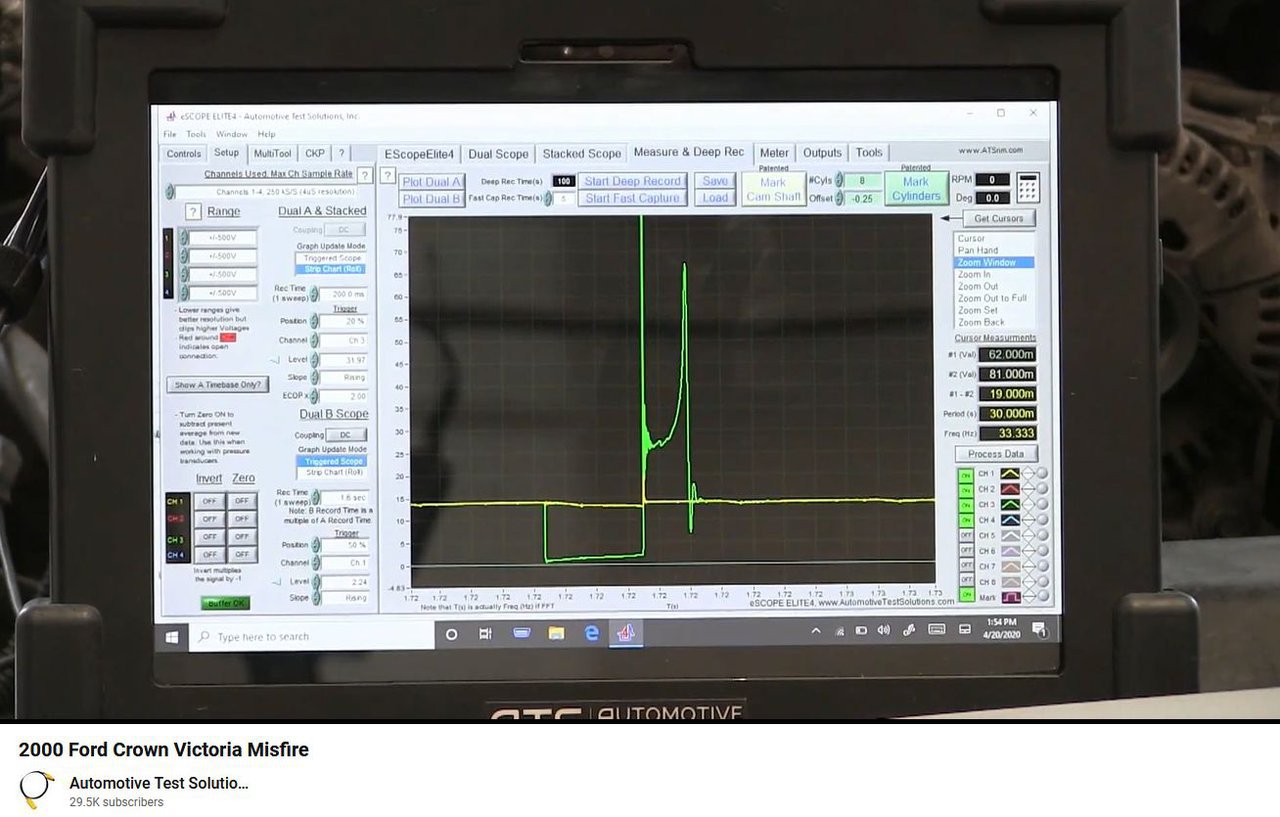Launch Microsoft Edge from the taskbar

click(592, 634)
